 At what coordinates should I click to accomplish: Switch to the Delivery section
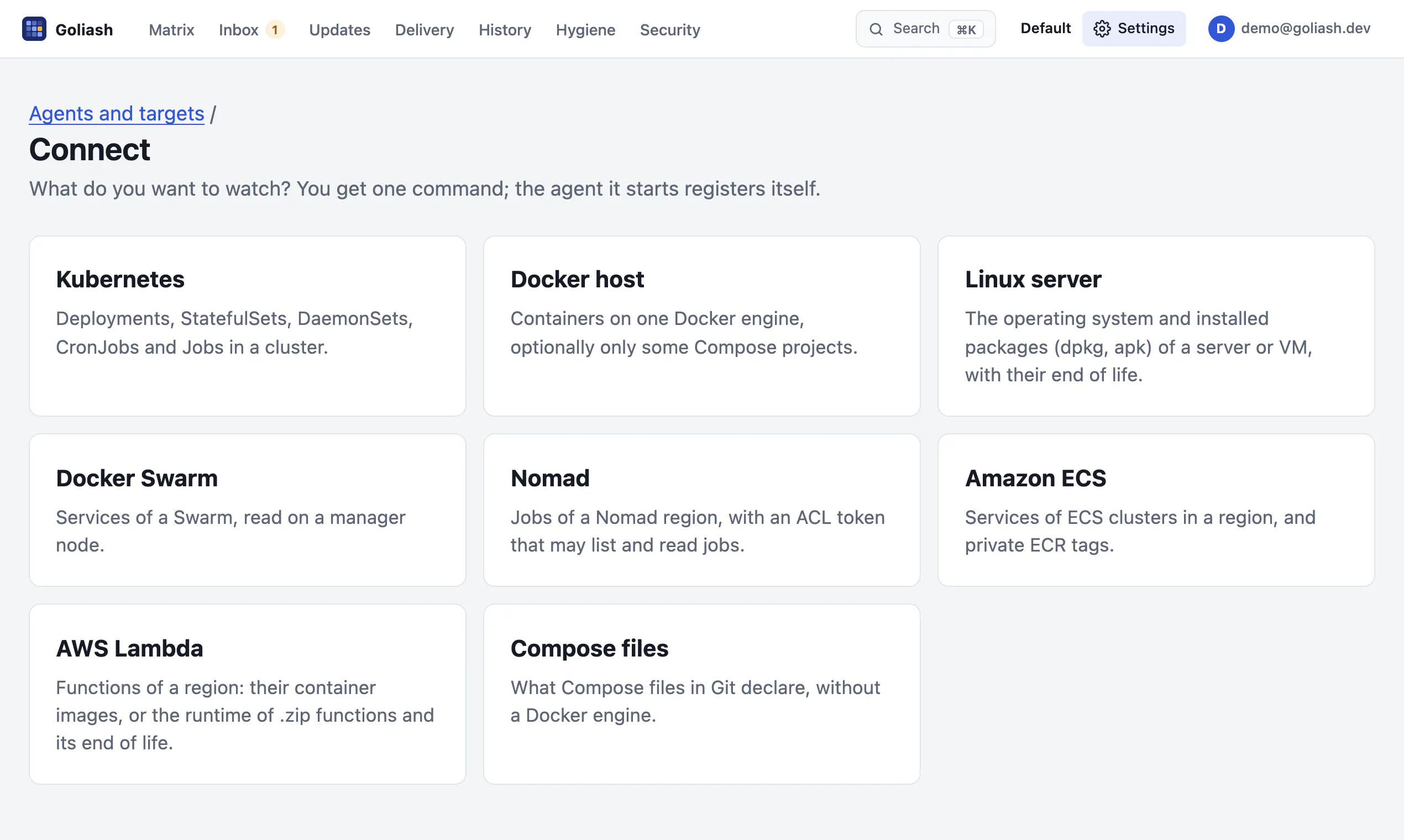[x=425, y=29]
